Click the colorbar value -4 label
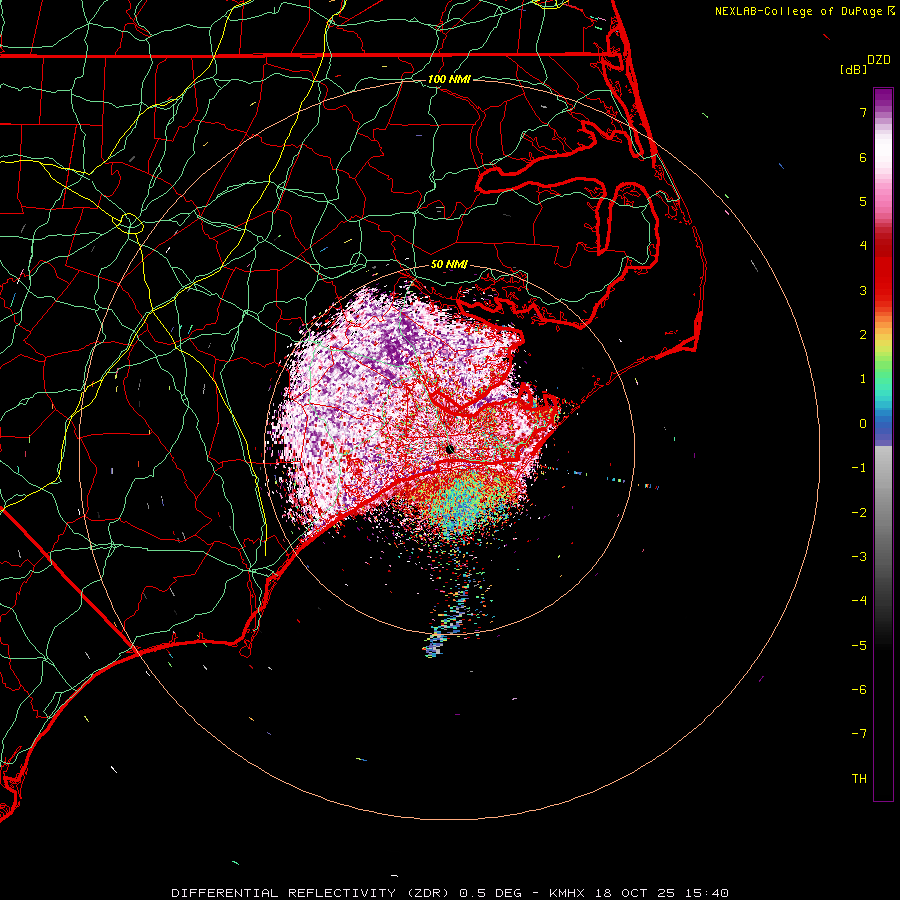Viewport: 900px width, 900px height. point(859,600)
